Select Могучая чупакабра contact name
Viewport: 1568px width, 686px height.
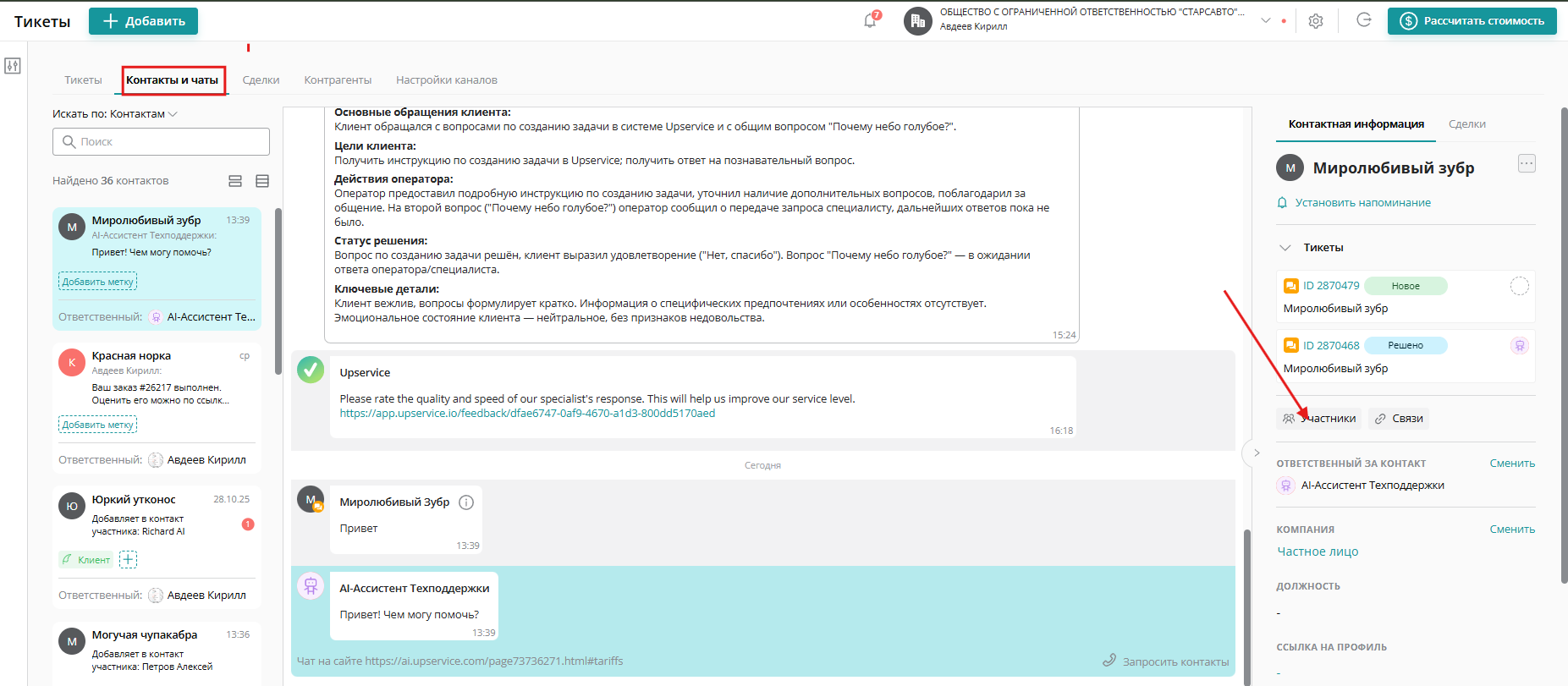145,635
